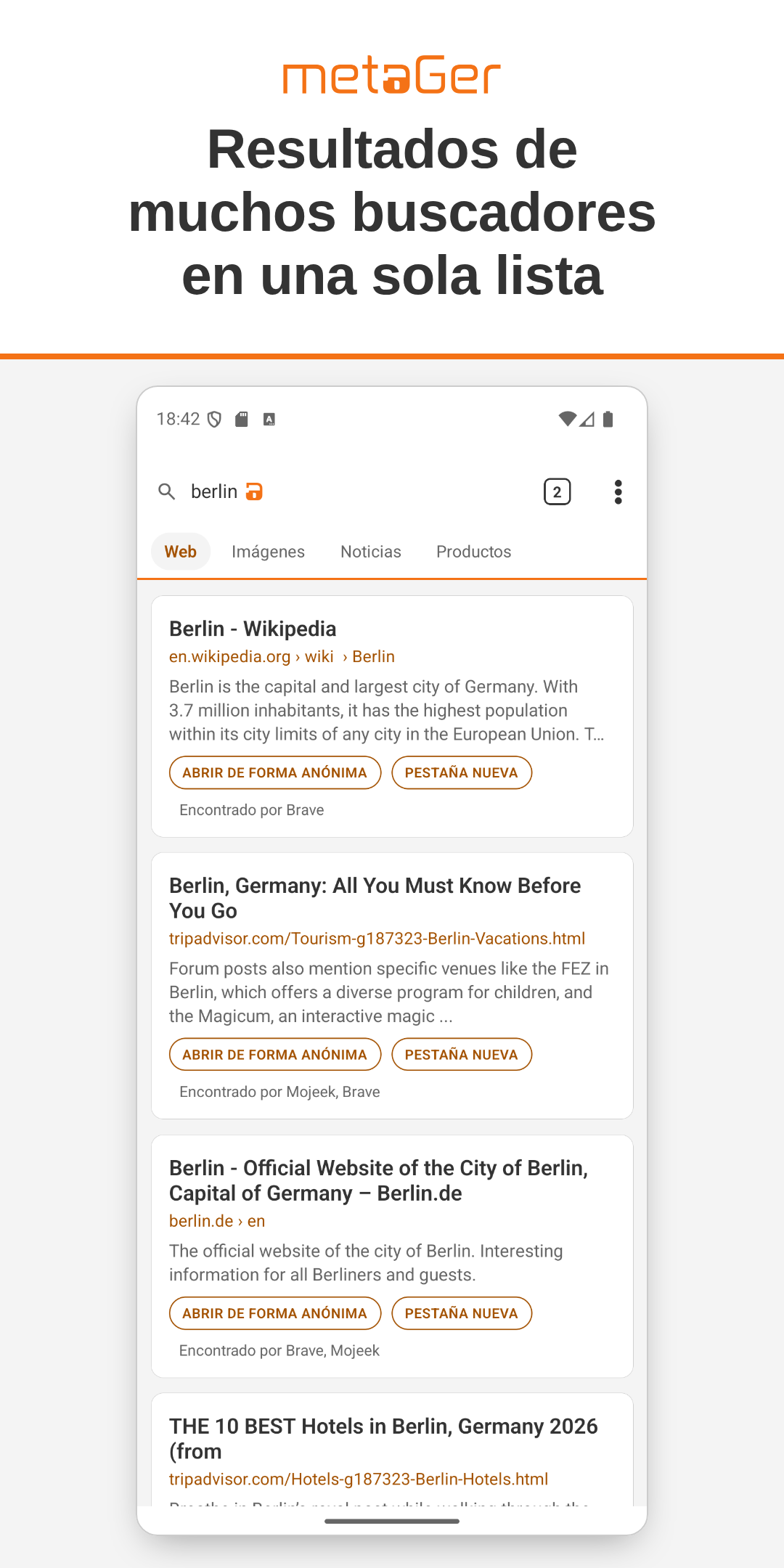Tap the bottom navigation gesture handle
The height and width of the screenshot is (1568, 784).
point(392,1521)
